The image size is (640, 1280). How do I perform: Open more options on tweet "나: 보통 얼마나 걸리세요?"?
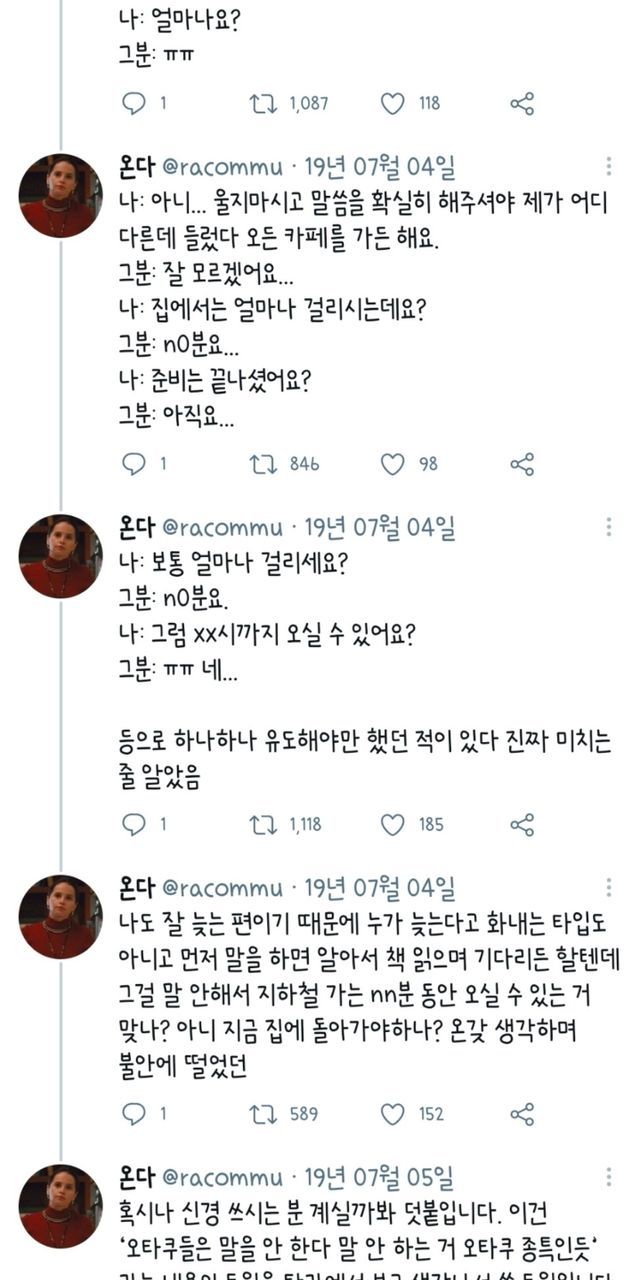pos(609,527)
